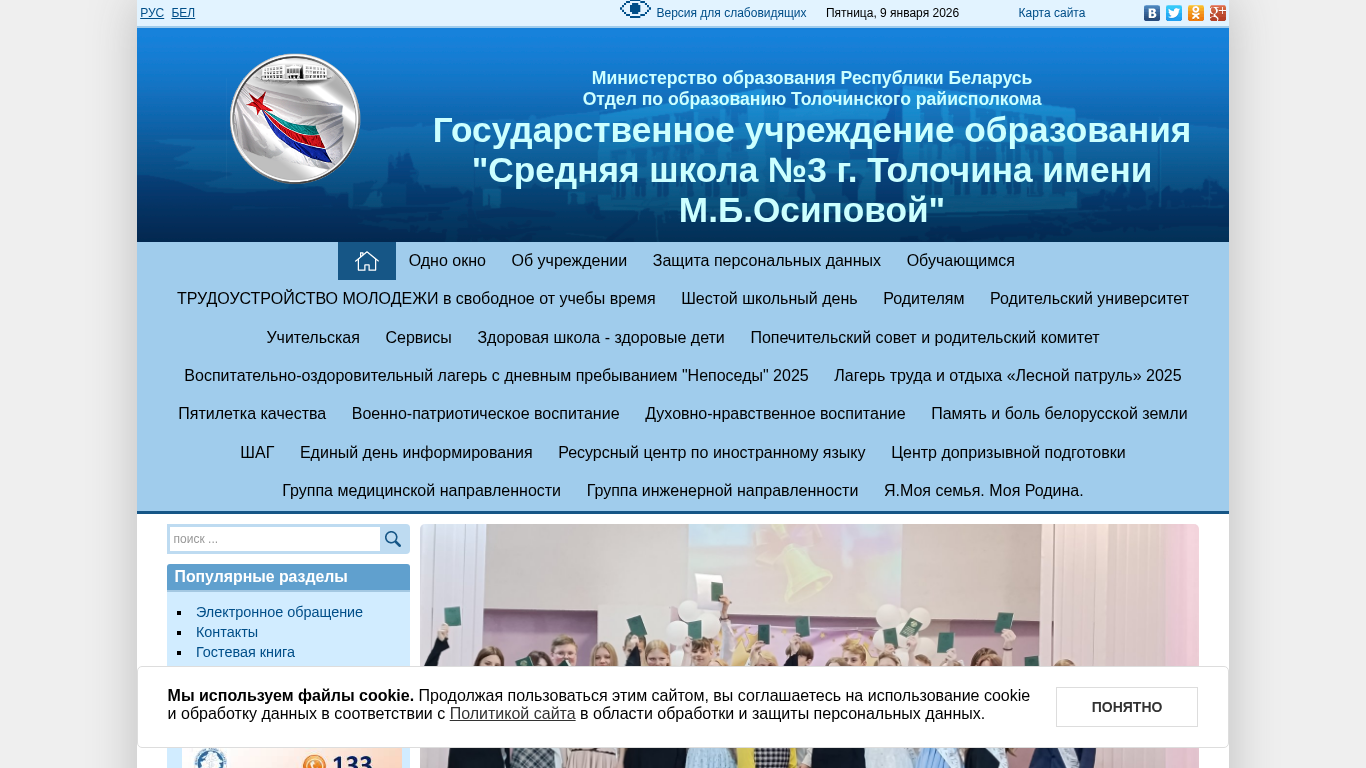Click the magnifier search button
The image size is (1366, 768).
393,539
